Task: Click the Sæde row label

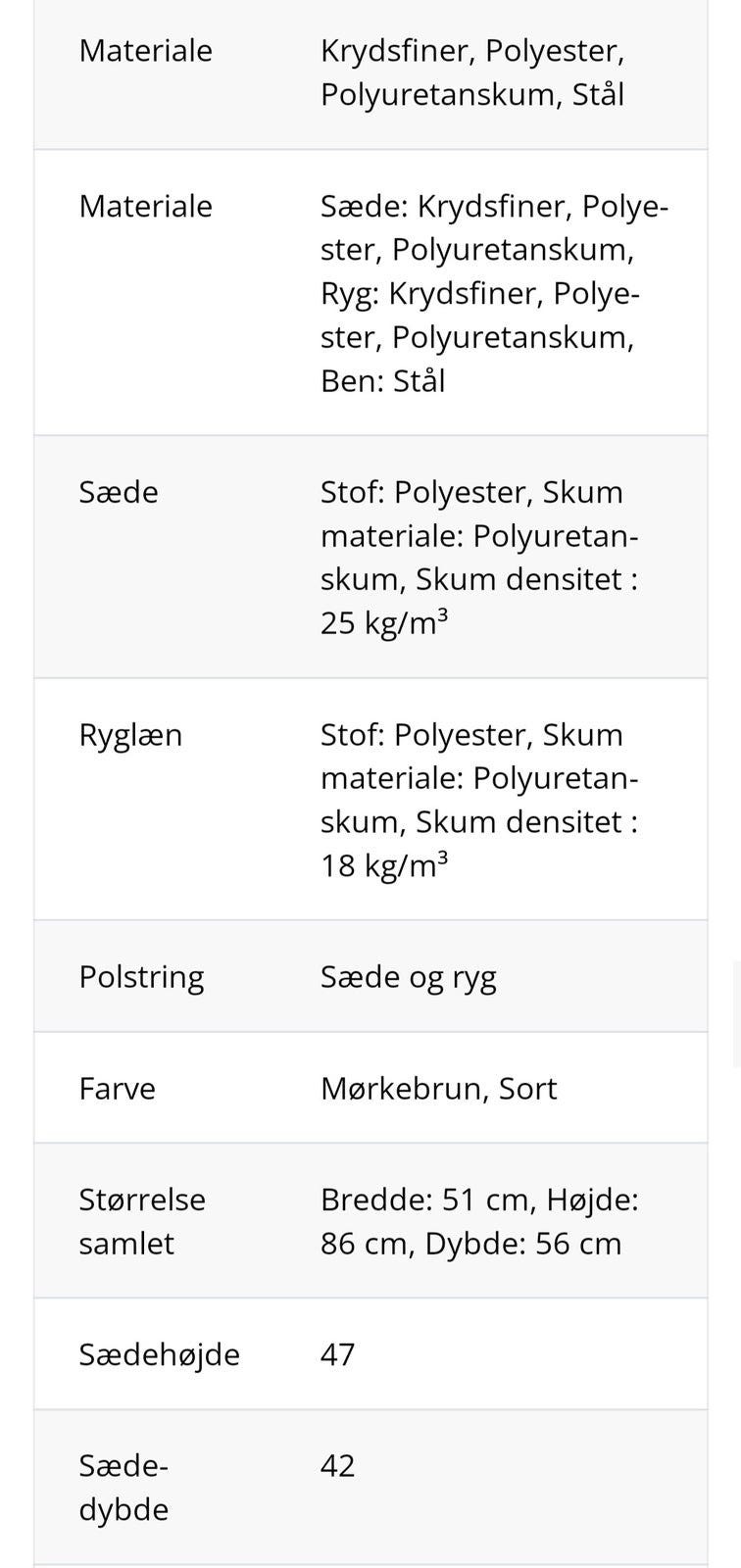Action: pos(118,492)
